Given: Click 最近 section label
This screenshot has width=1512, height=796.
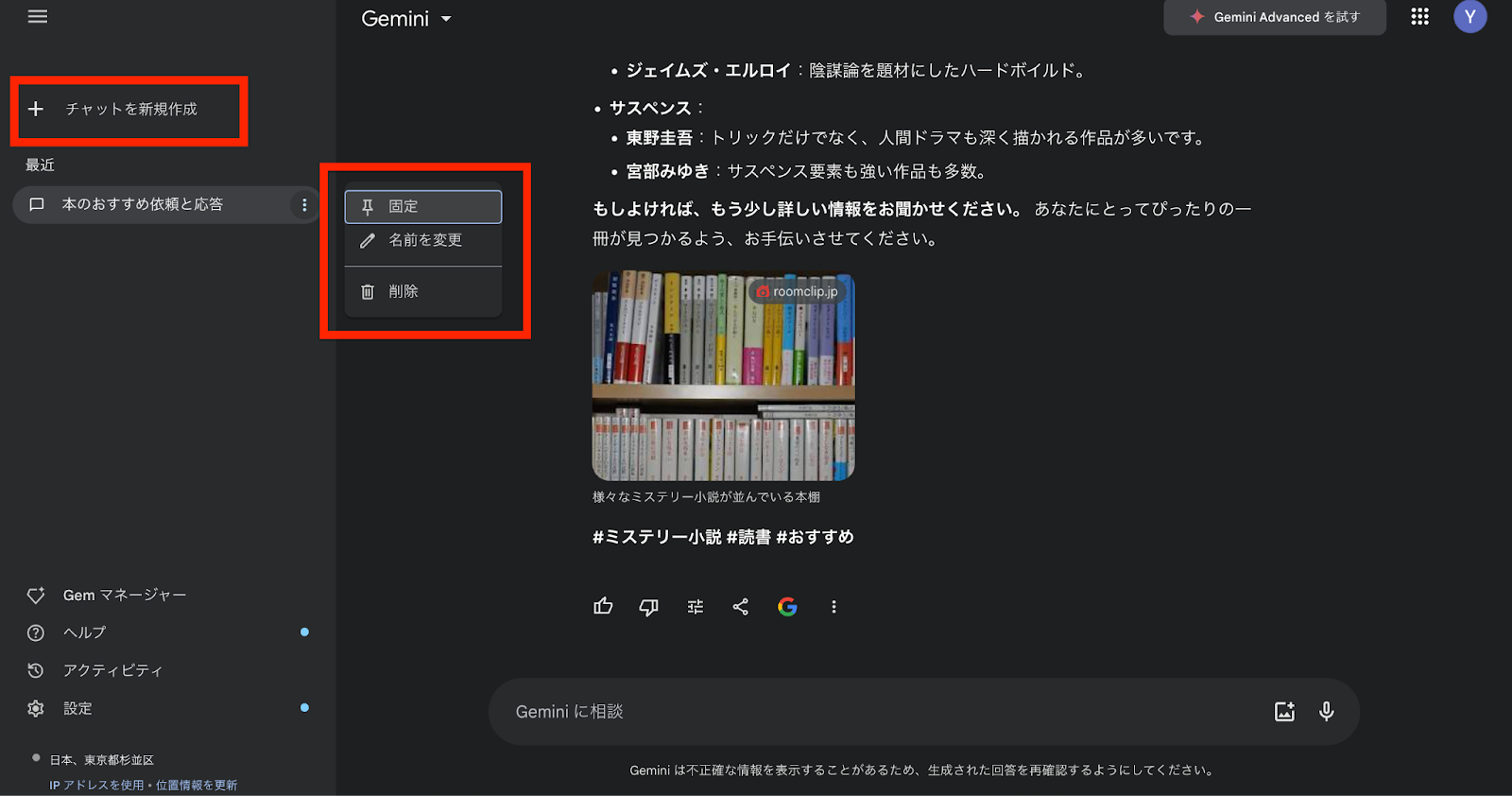Looking at the screenshot, I should coord(40,165).
